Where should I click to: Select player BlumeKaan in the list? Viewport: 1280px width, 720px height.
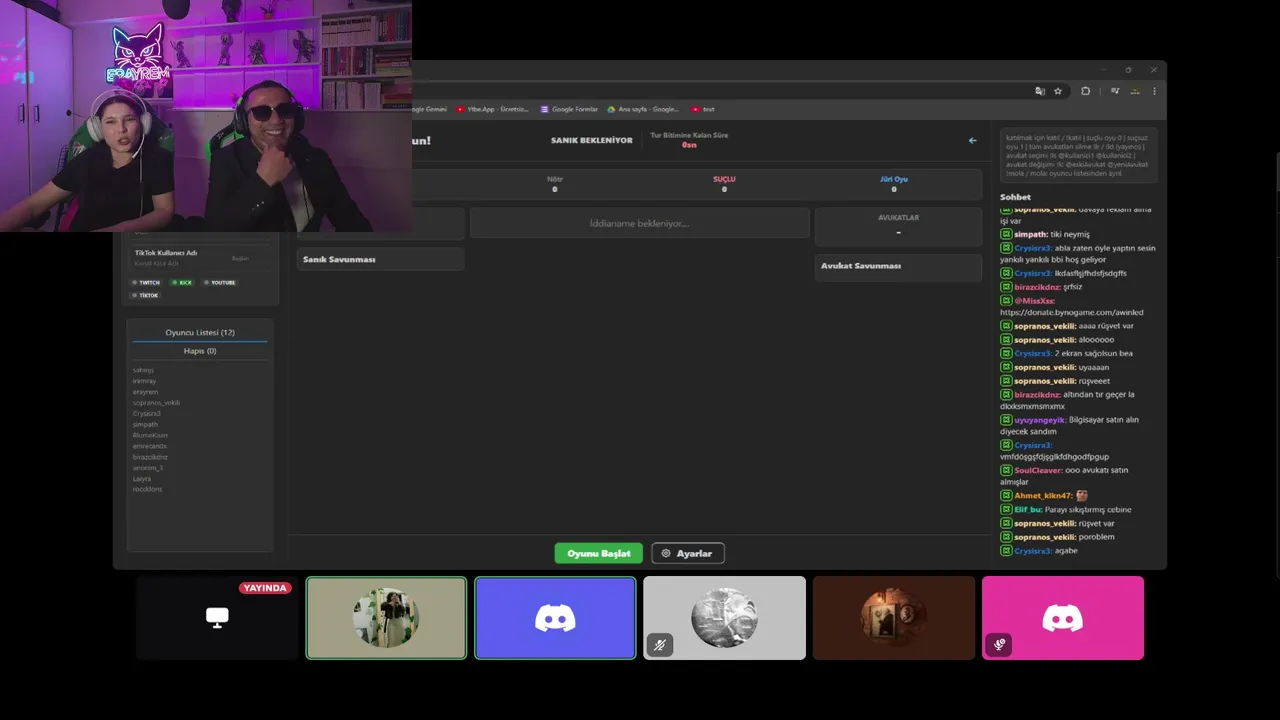click(x=150, y=435)
